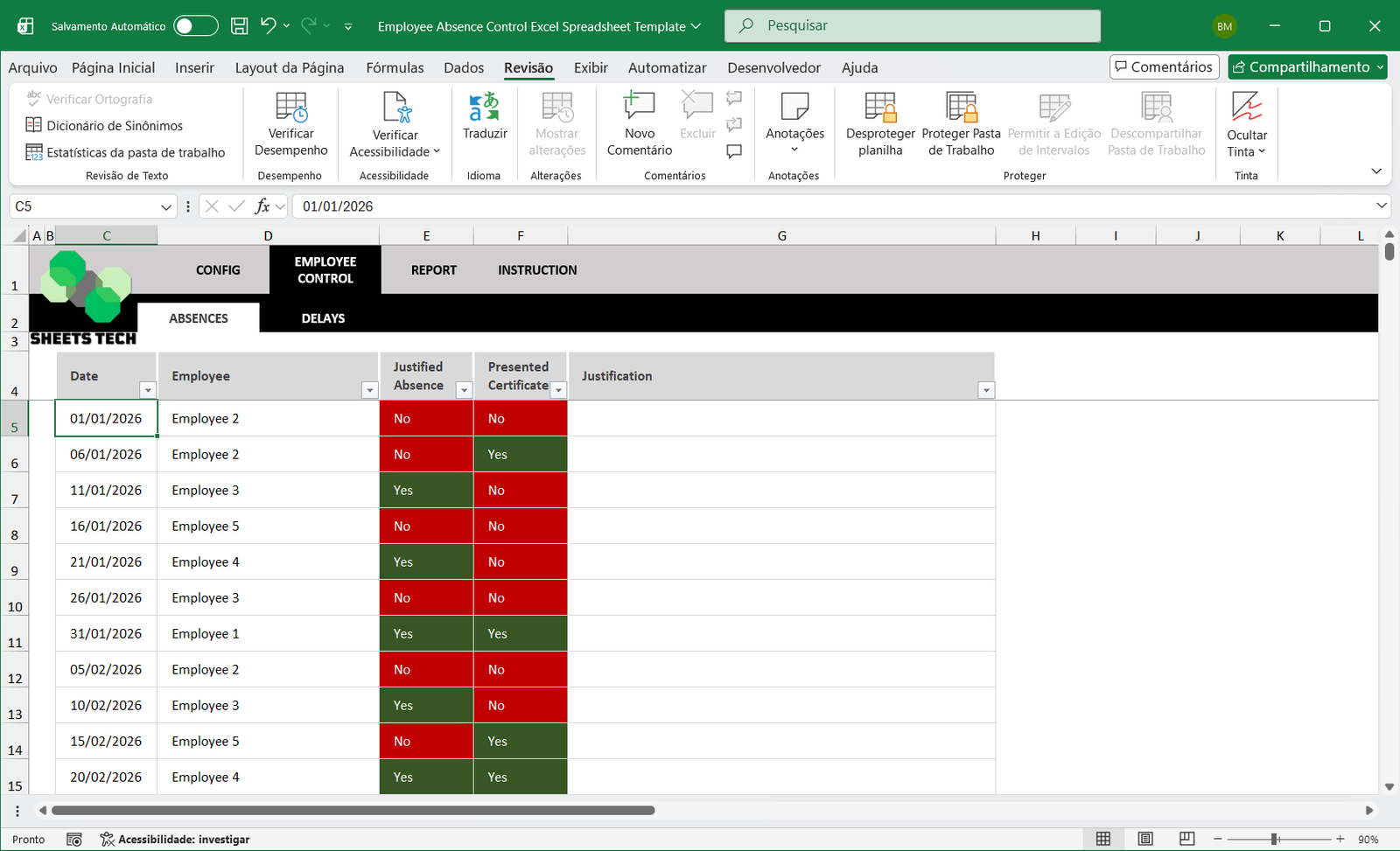This screenshot has width=1400, height=851.
Task: Open the Fórmulas ribbon tab
Action: tap(395, 67)
